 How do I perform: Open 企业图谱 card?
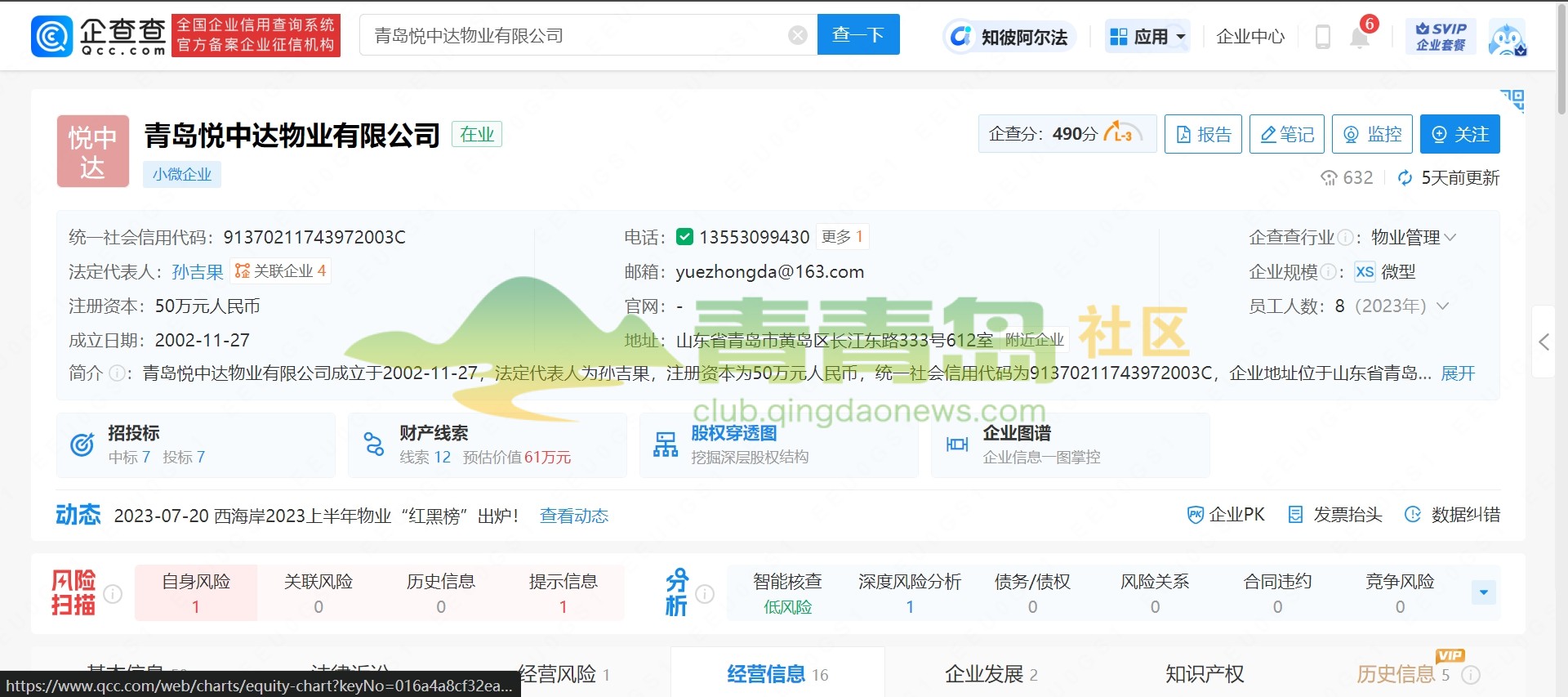pyautogui.click(x=1071, y=445)
